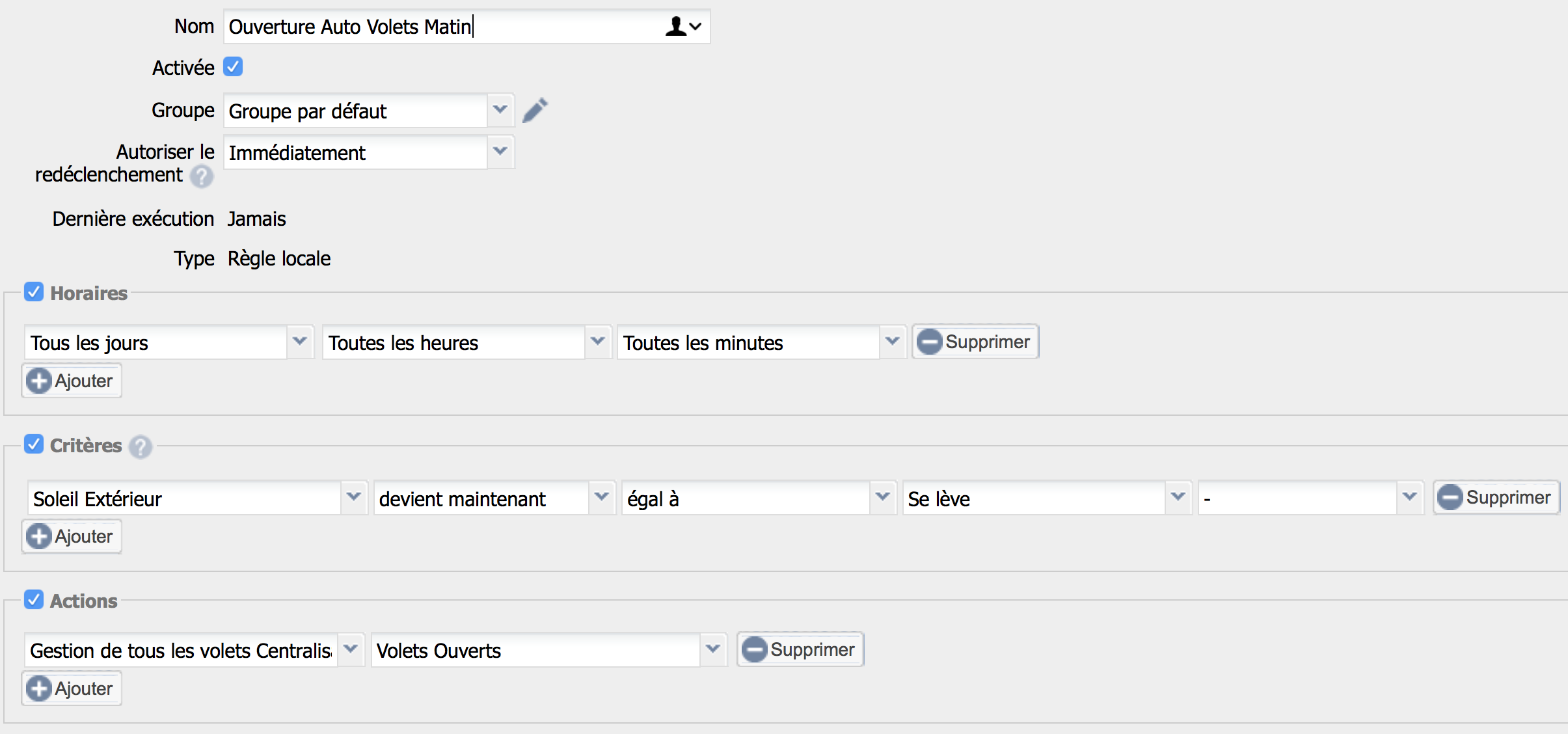Expand the Soleil Extérieur criterion dropdown
1568x734 pixels.
point(353,498)
